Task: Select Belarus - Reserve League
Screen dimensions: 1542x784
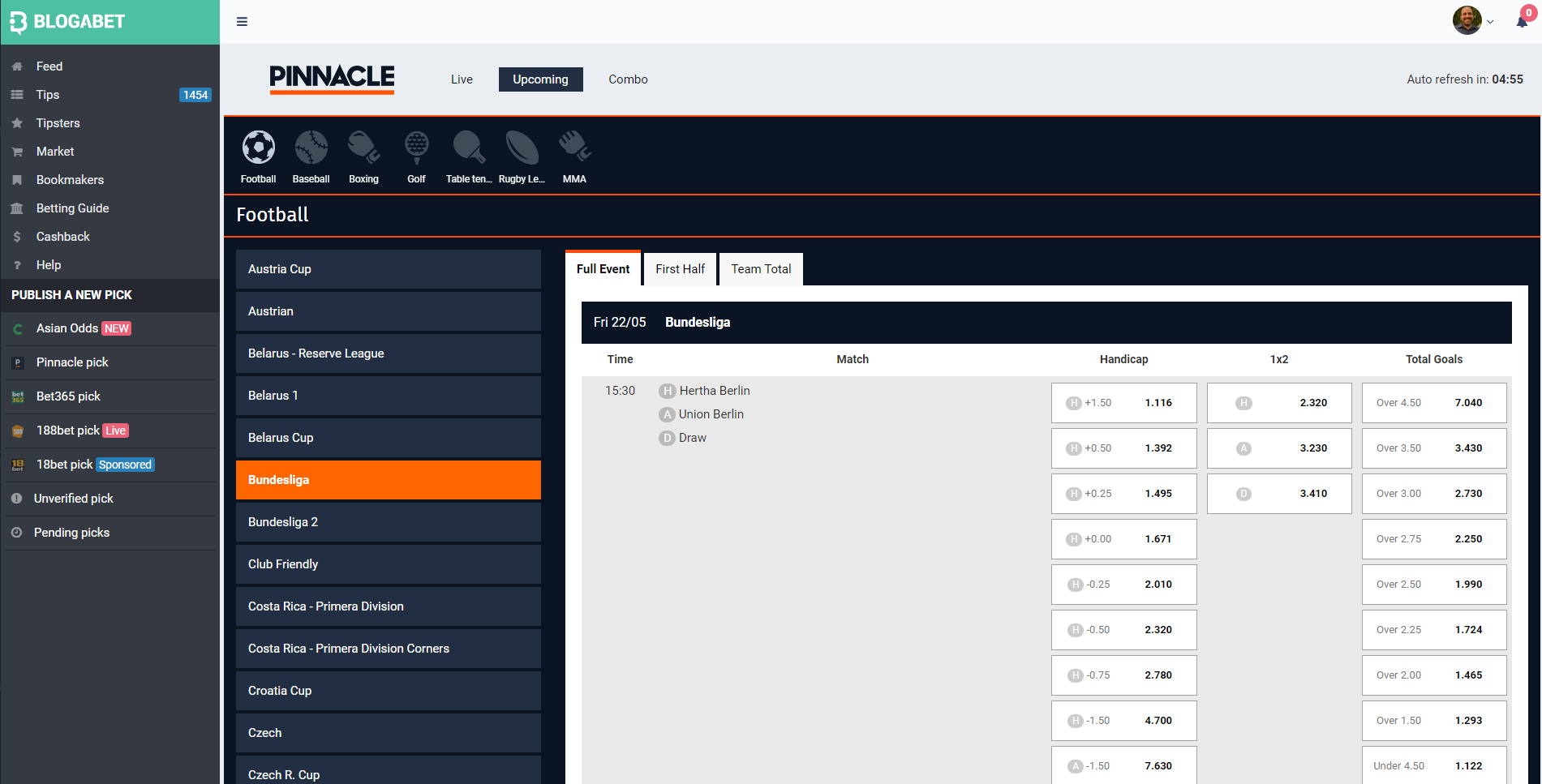Action: click(389, 353)
